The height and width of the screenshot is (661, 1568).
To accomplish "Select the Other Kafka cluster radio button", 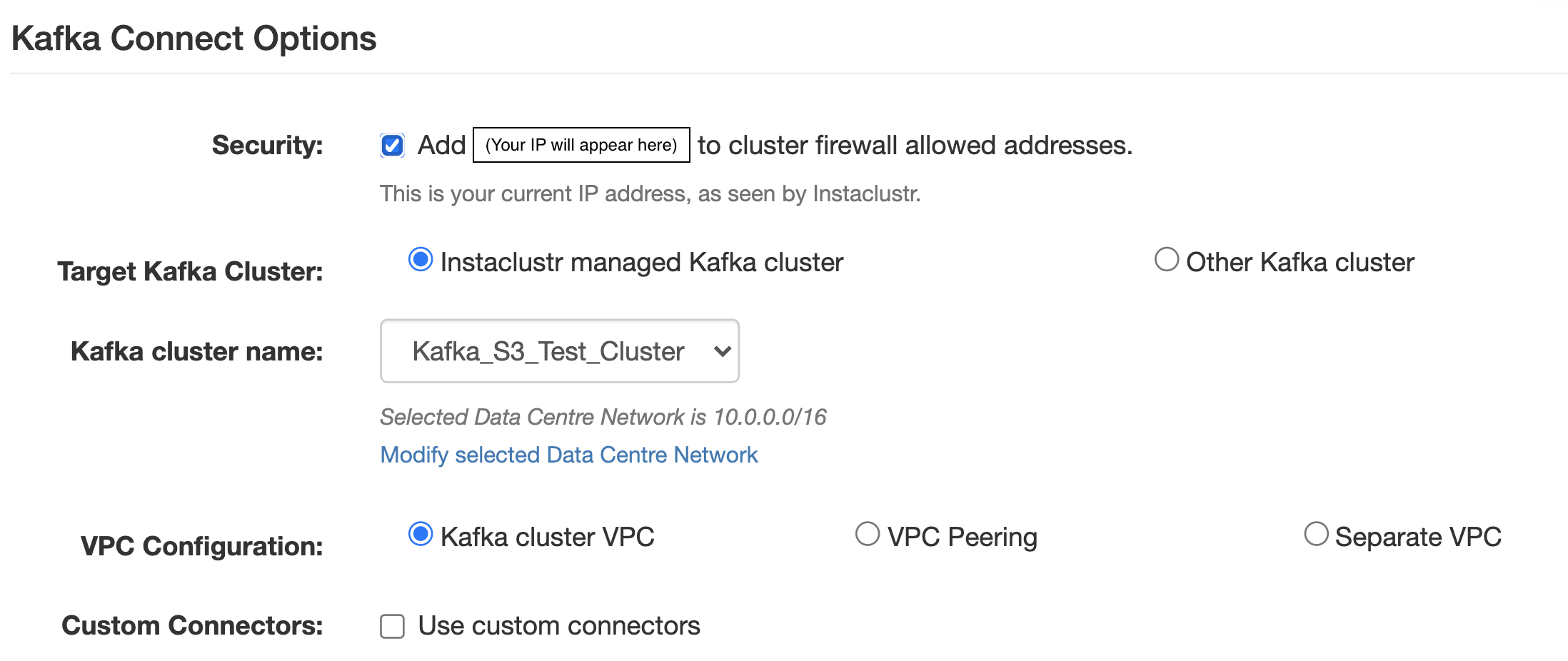I will [1166, 259].
